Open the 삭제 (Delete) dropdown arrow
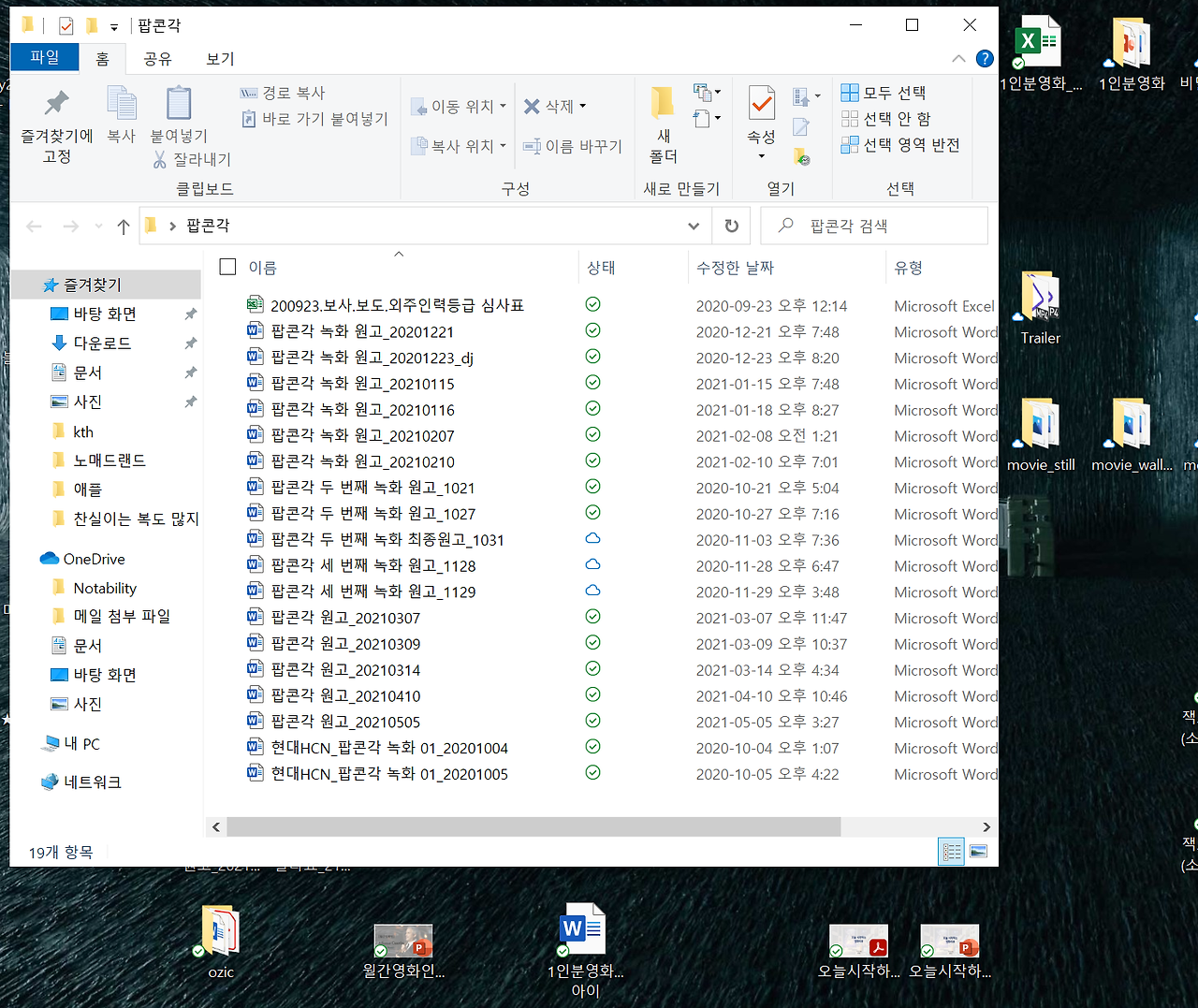 tap(582, 107)
